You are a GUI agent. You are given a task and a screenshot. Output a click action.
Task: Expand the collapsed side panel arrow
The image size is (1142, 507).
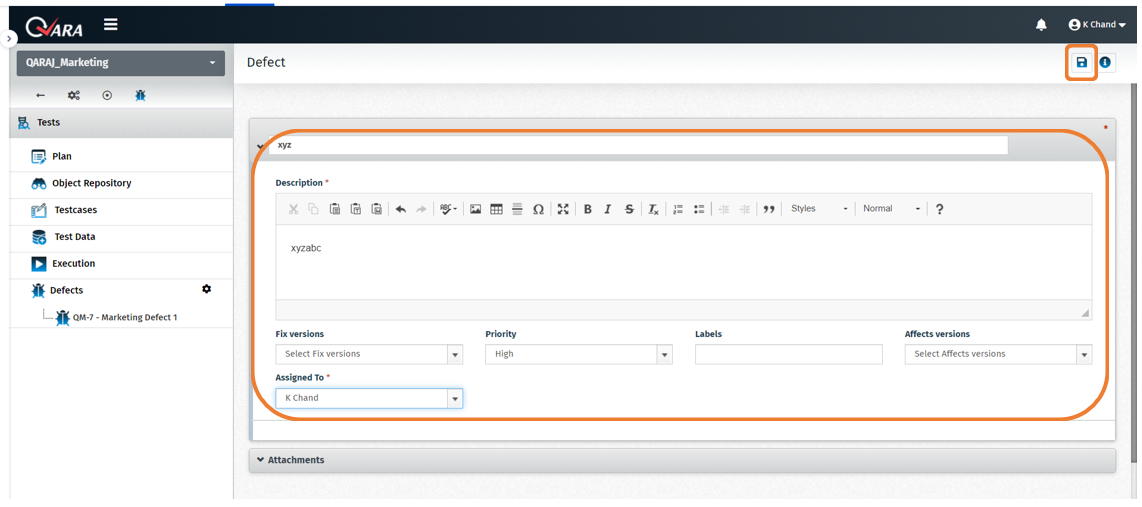click(x=7, y=37)
